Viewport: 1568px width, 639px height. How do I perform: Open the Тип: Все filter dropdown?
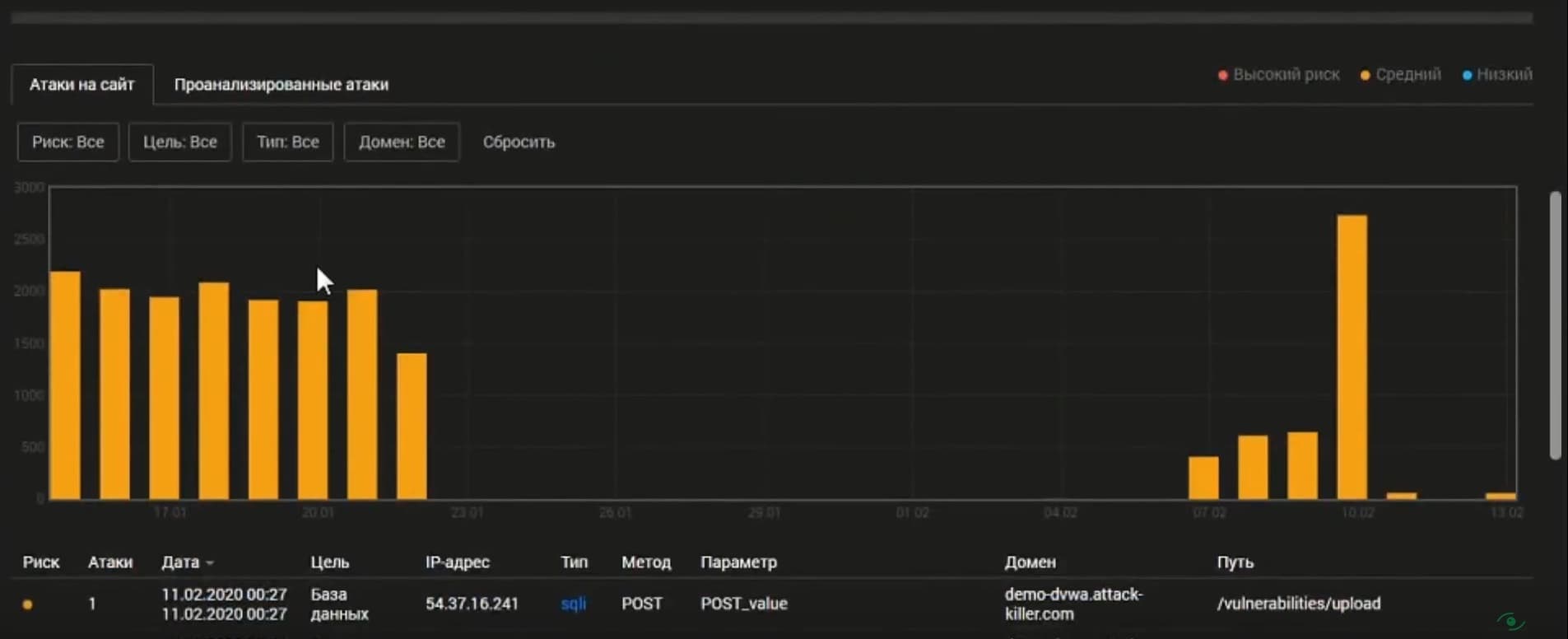(288, 142)
